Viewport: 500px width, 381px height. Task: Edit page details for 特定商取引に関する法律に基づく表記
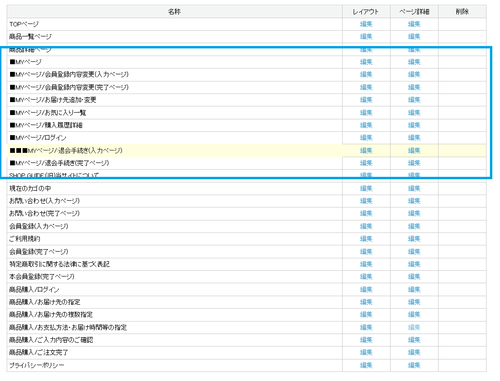point(414,264)
